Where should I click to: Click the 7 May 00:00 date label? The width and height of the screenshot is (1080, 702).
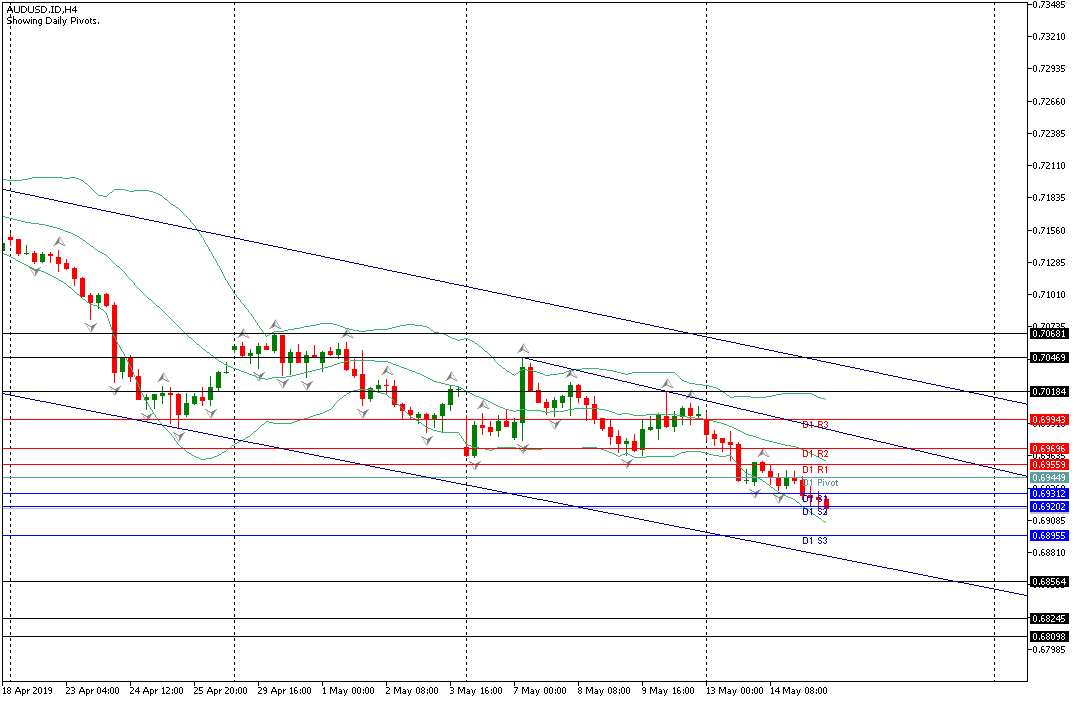pyautogui.click(x=540, y=690)
